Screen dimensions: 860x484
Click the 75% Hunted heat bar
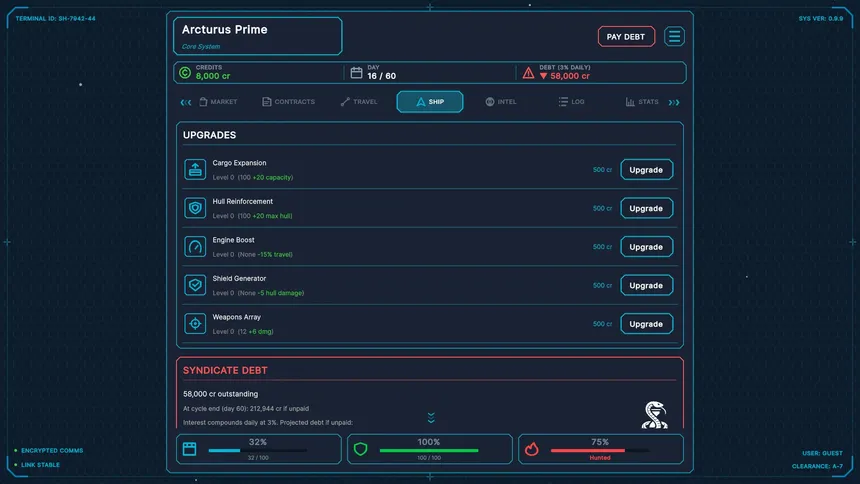(600, 451)
